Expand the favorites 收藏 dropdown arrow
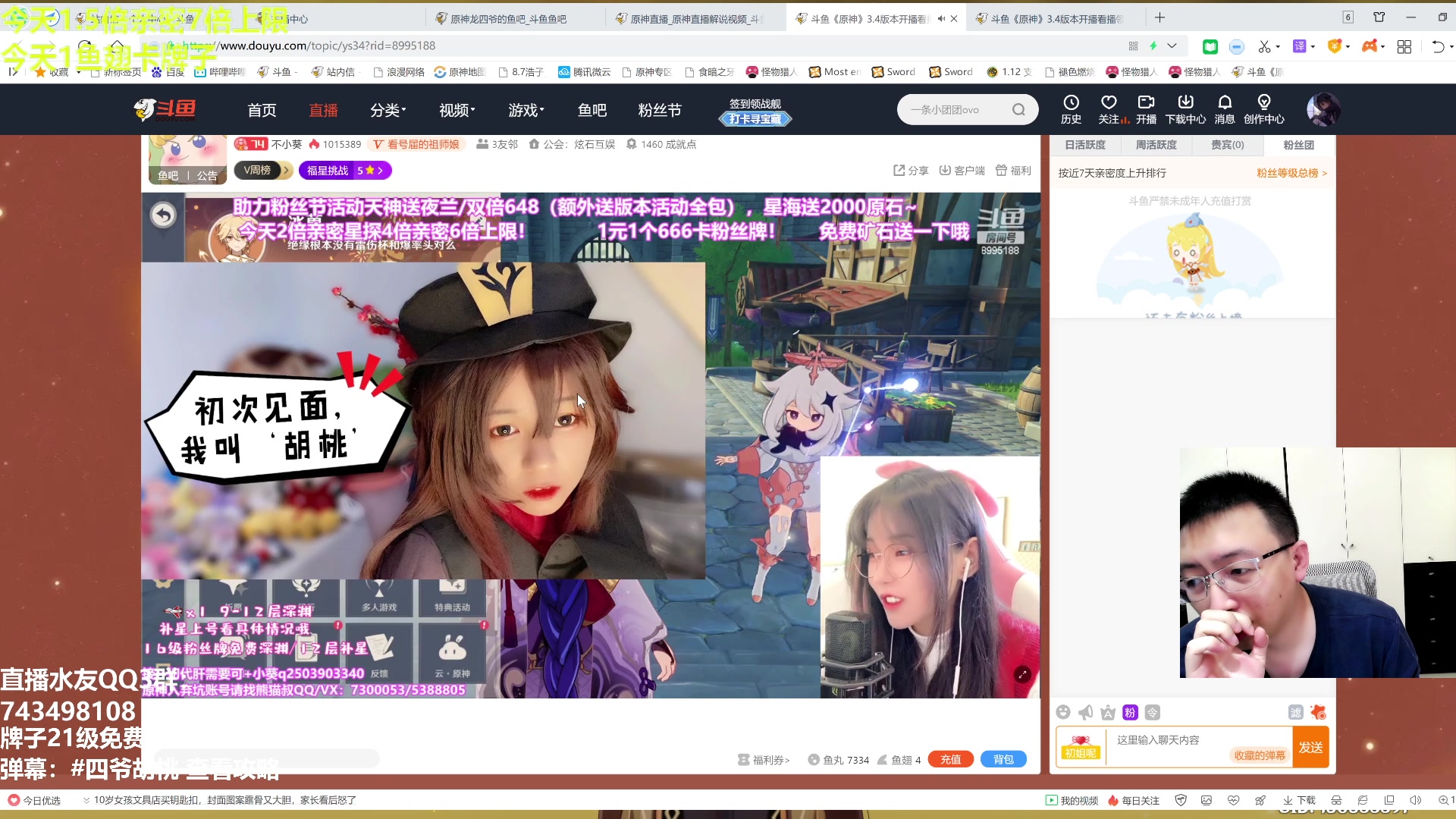 (79, 72)
